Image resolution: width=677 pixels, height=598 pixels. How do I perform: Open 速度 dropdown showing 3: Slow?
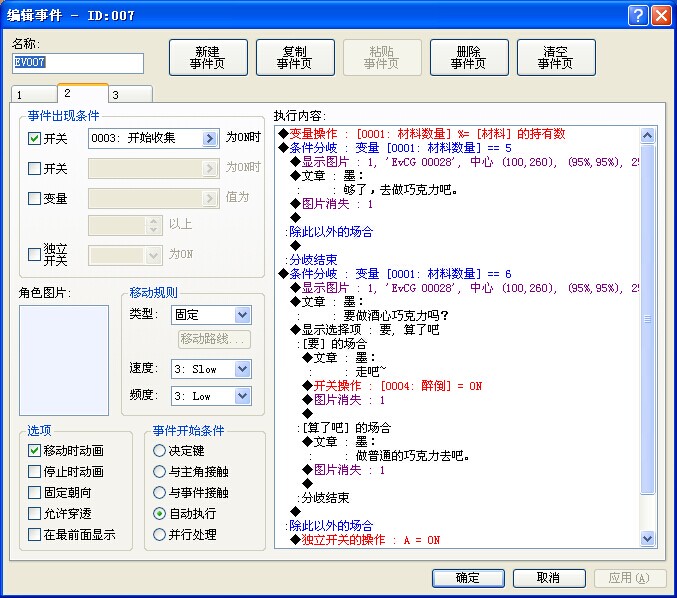point(211,369)
